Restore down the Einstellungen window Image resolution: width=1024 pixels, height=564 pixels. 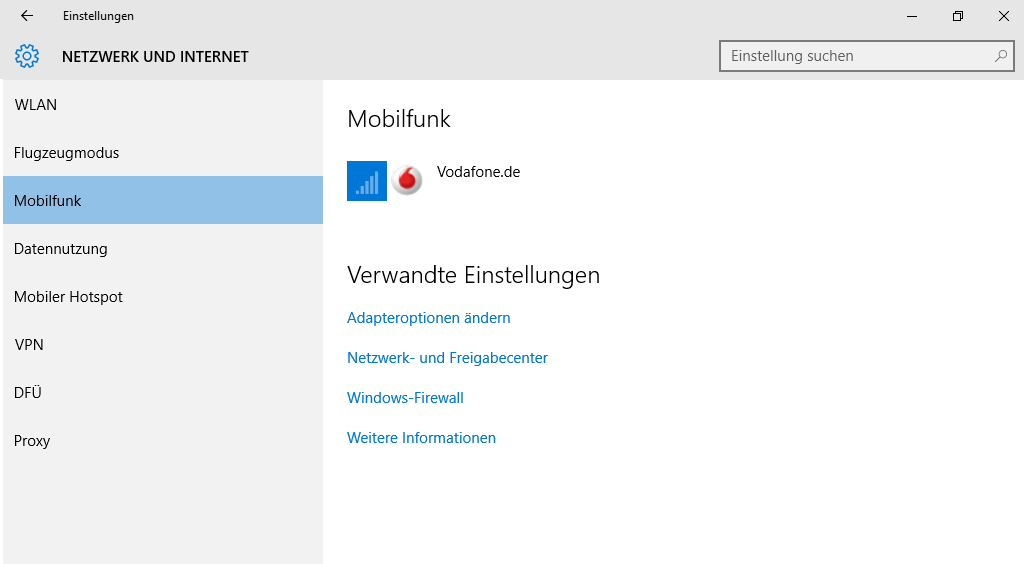pos(957,16)
